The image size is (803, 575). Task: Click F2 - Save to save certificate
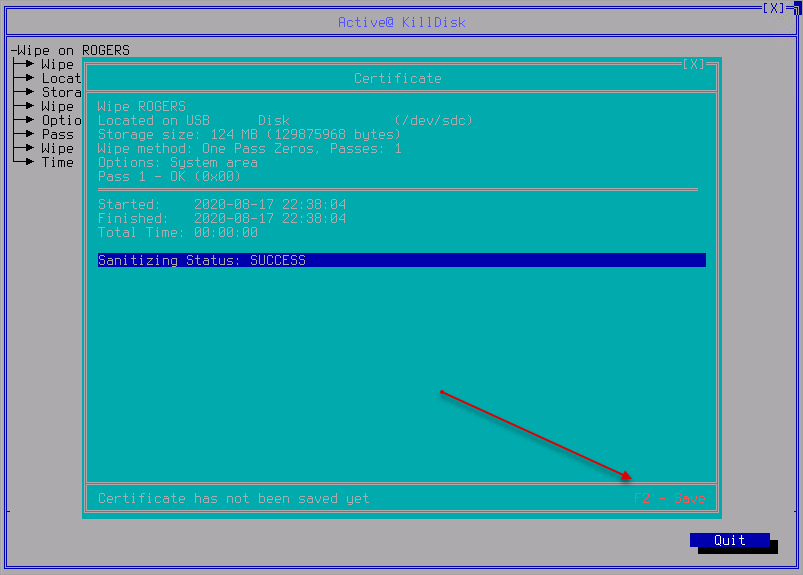coord(669,498)
